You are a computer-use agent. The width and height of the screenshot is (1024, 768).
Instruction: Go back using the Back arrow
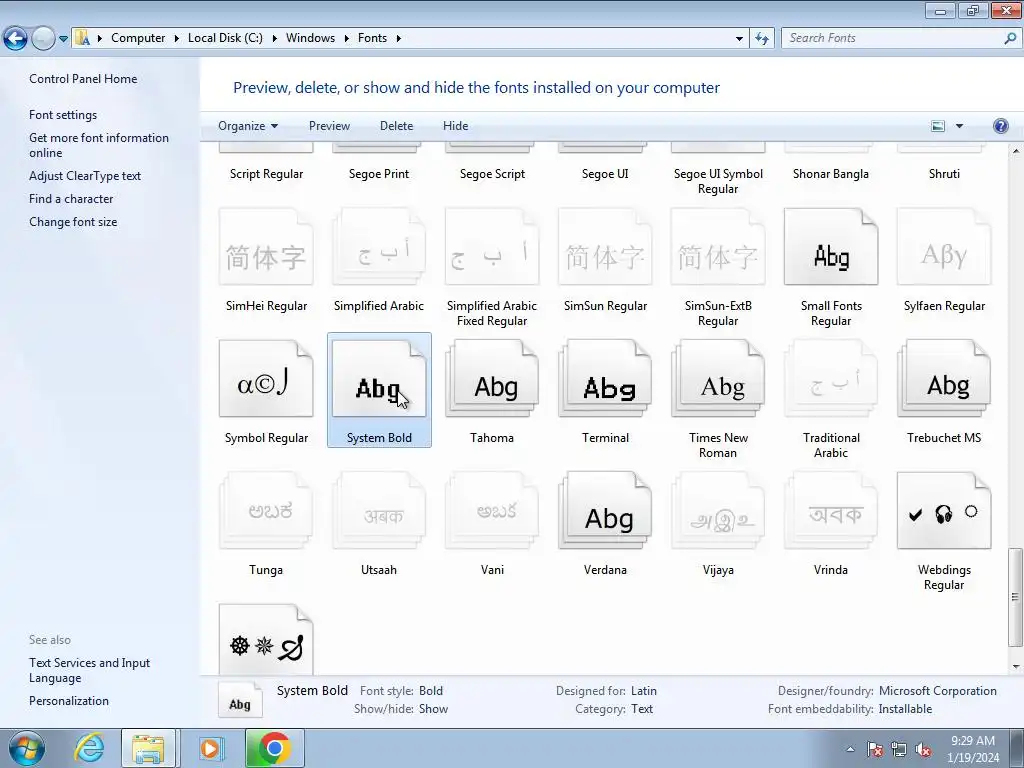coord(15,39)
